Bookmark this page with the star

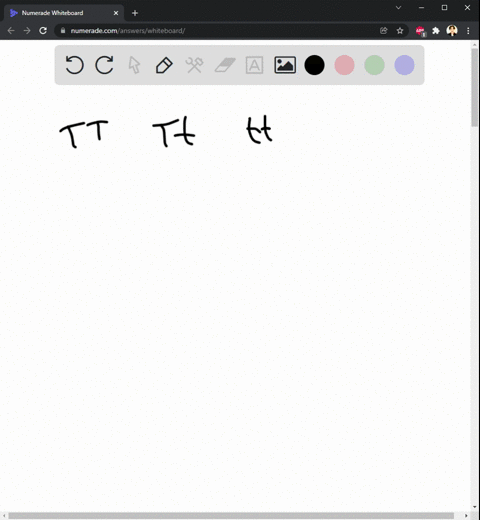coord(400,31)
